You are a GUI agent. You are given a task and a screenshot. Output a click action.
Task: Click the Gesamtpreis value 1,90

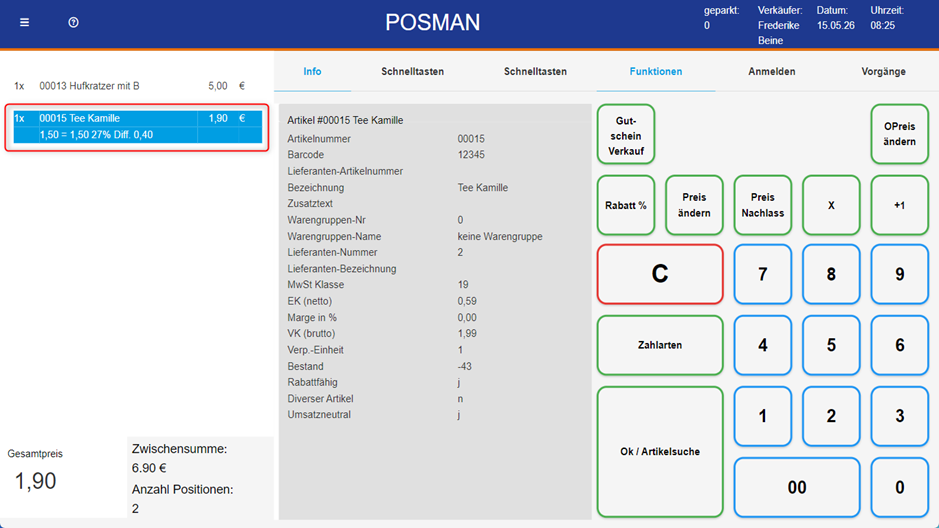click(35, 481)
